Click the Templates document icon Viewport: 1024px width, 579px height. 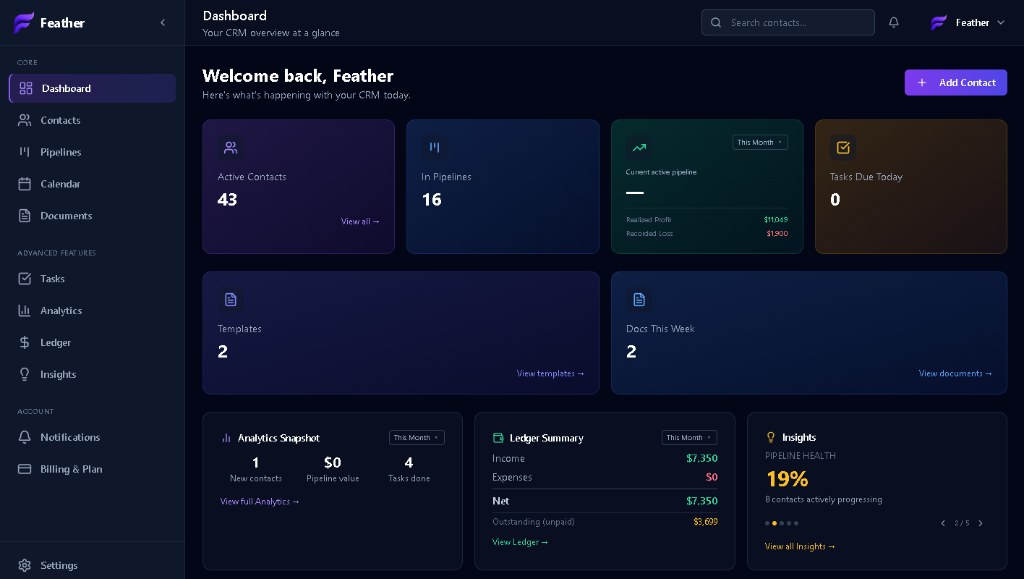231,300
